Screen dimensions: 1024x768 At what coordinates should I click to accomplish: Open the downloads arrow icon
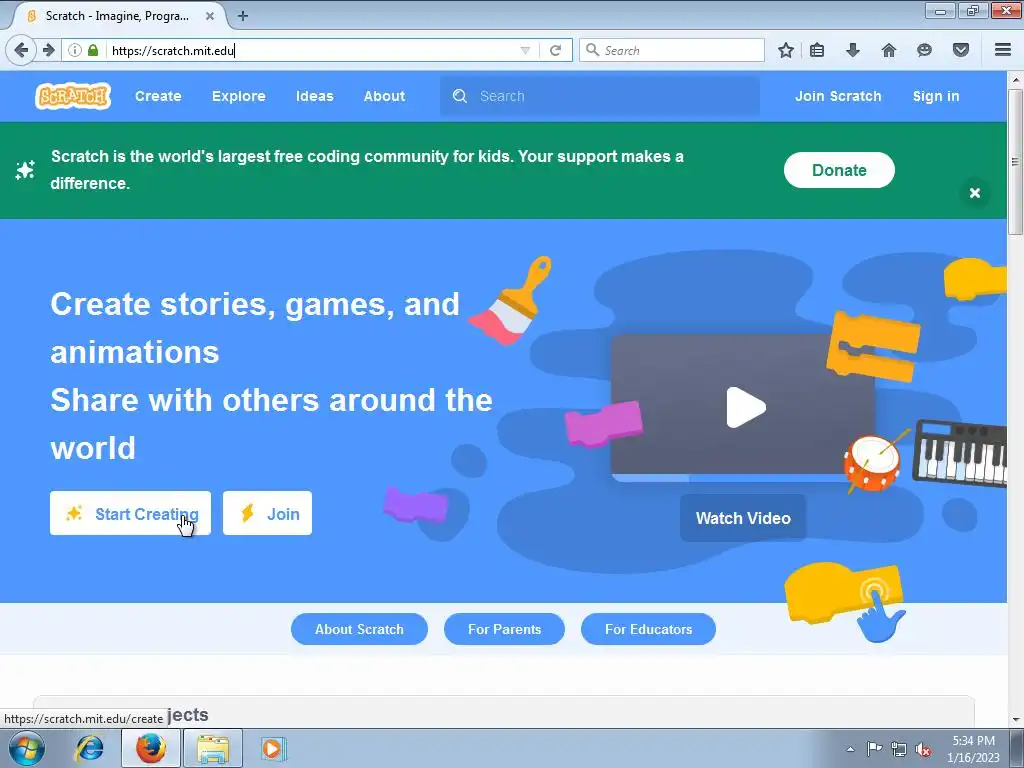[853, 50]
